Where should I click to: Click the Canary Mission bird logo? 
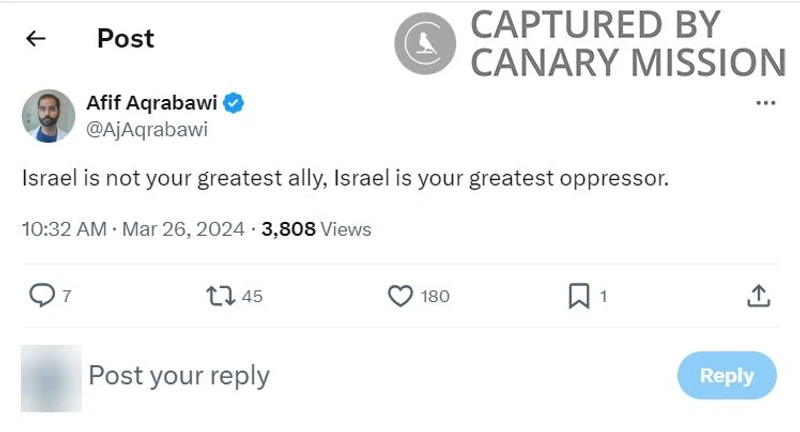click(425, 44)
